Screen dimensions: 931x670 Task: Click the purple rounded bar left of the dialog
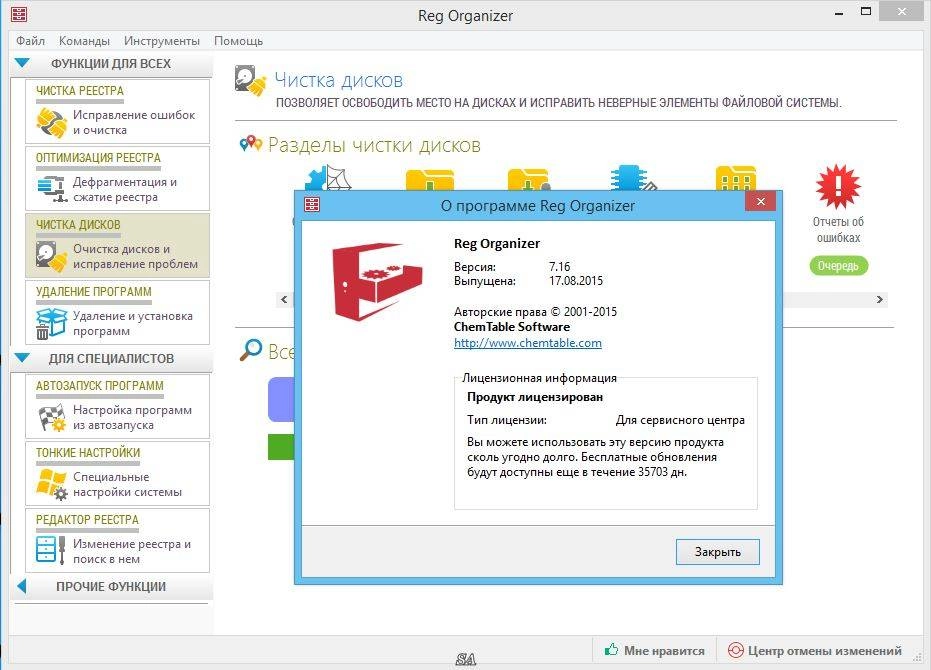coord(281,399)
